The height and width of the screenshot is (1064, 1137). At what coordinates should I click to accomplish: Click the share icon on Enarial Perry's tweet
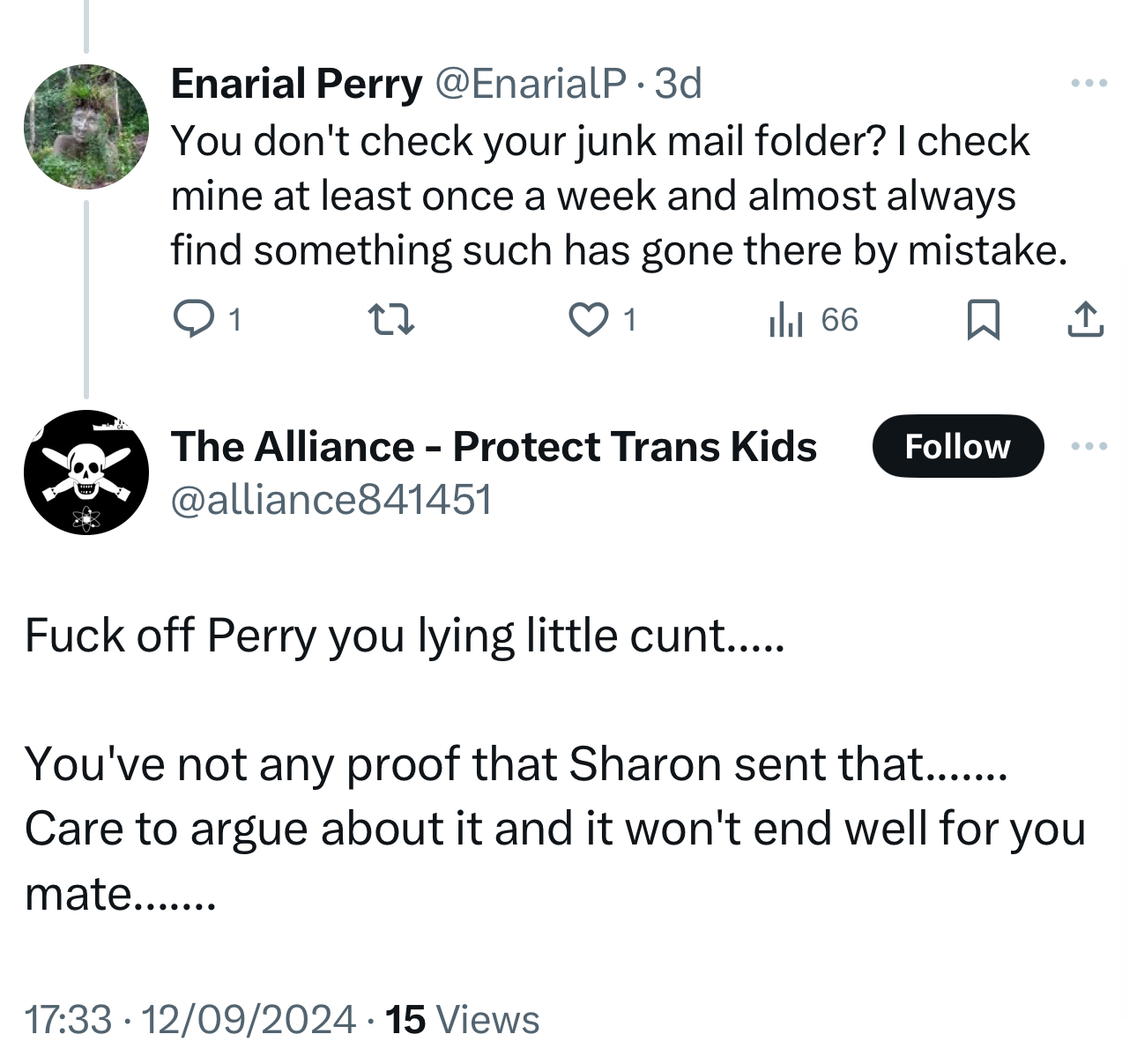[x=1085, y=319]
